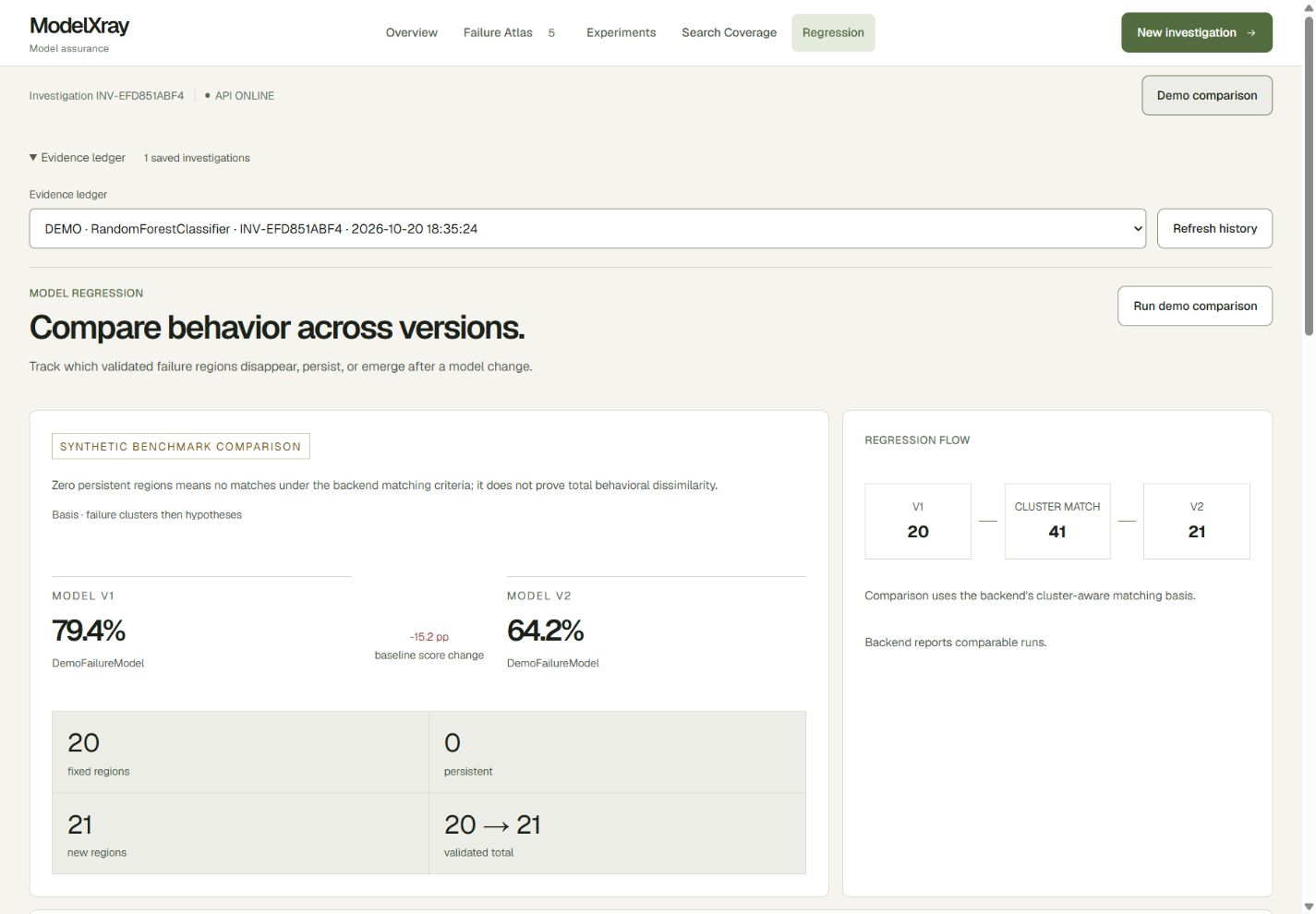Click the REGRESSION FLOW panel title

[x=917, y=440]
